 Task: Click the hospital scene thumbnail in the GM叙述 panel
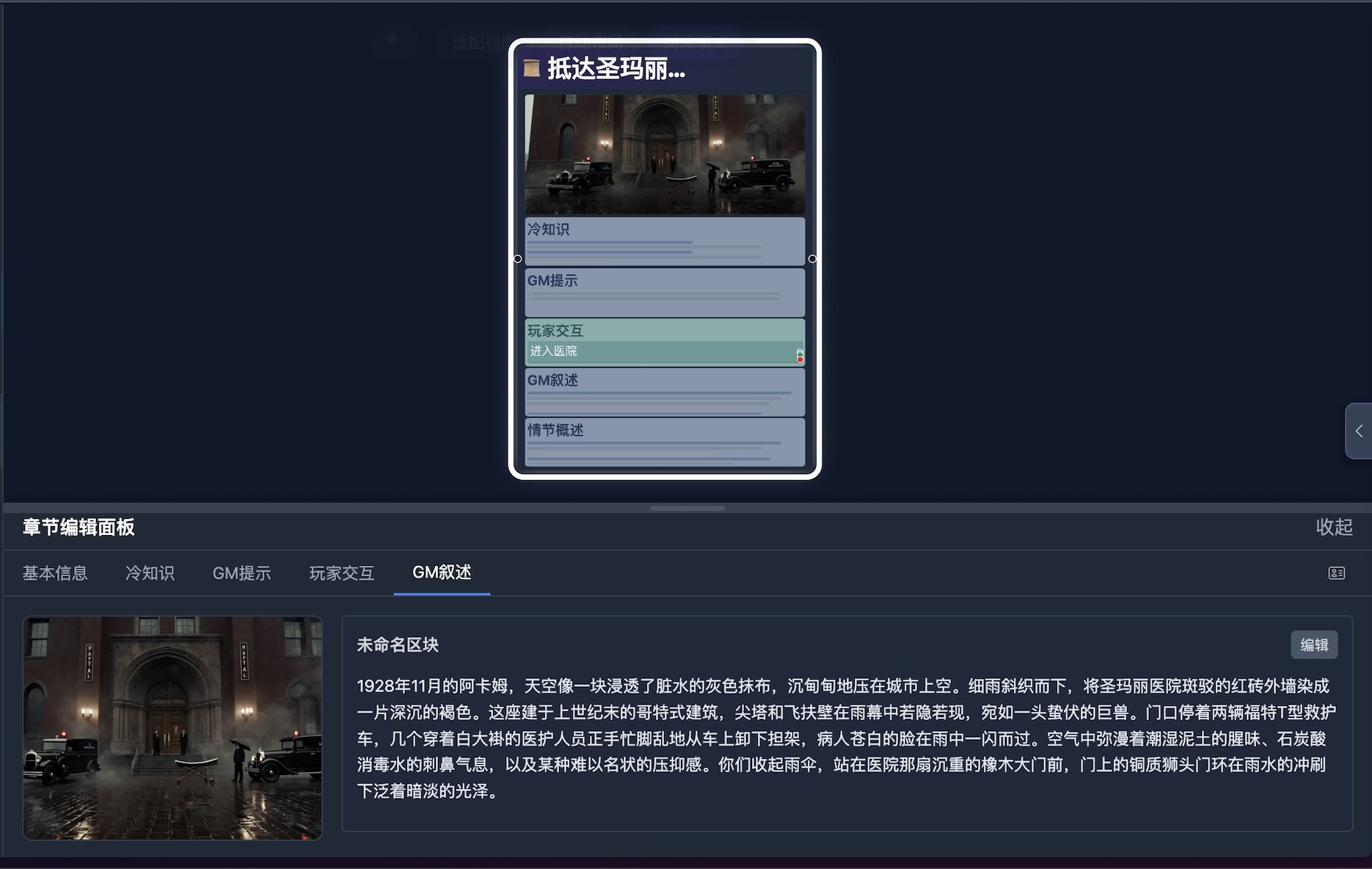tap(172, 729)
